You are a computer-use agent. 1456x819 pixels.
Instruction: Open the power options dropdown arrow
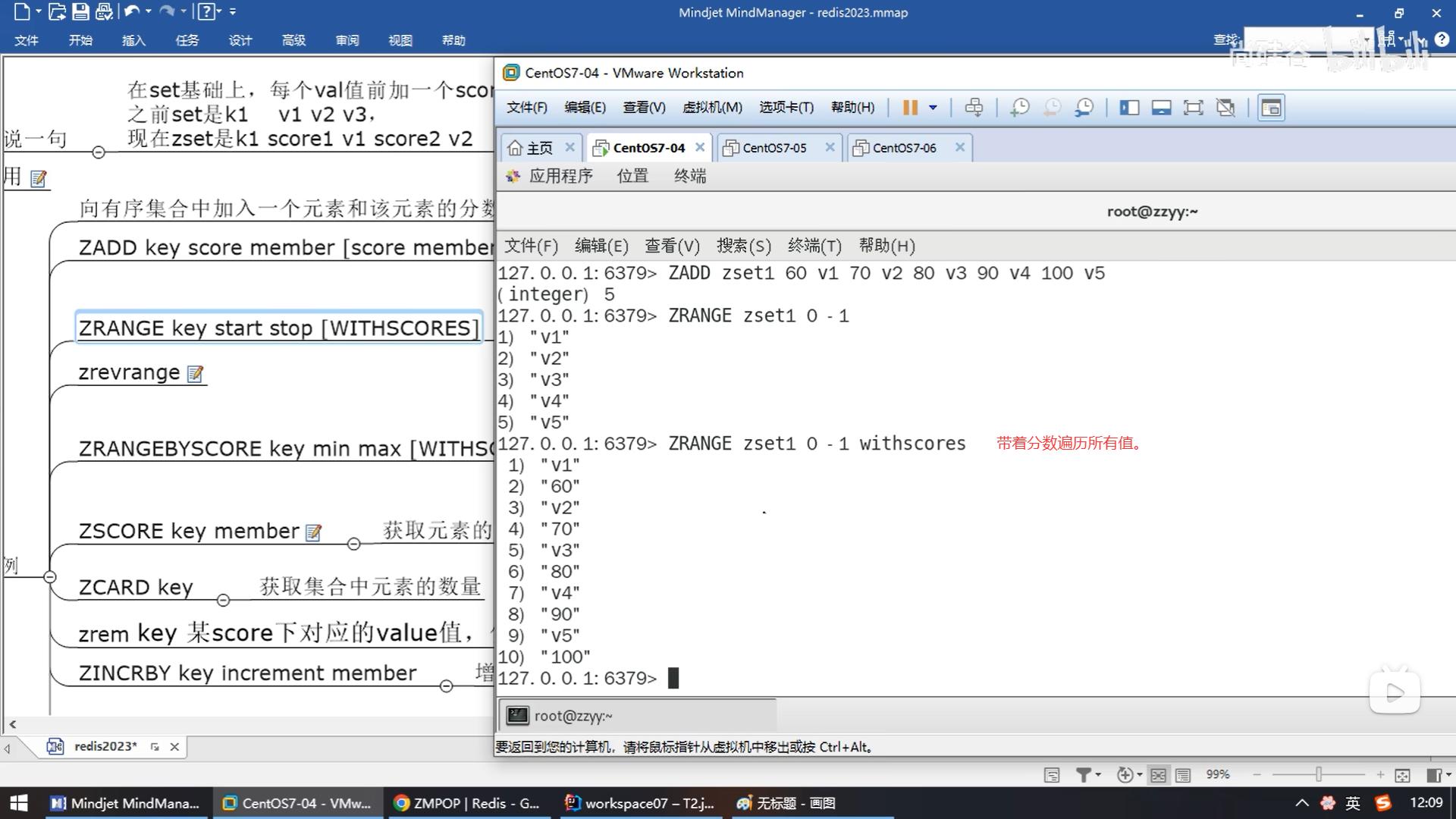(934, 108)
